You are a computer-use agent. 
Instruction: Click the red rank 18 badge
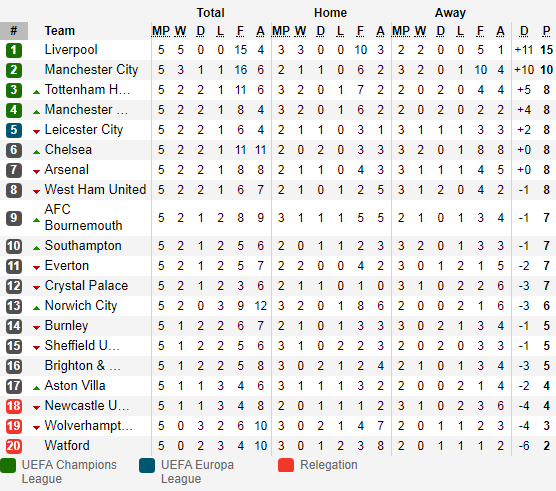[x=14, y=406]
